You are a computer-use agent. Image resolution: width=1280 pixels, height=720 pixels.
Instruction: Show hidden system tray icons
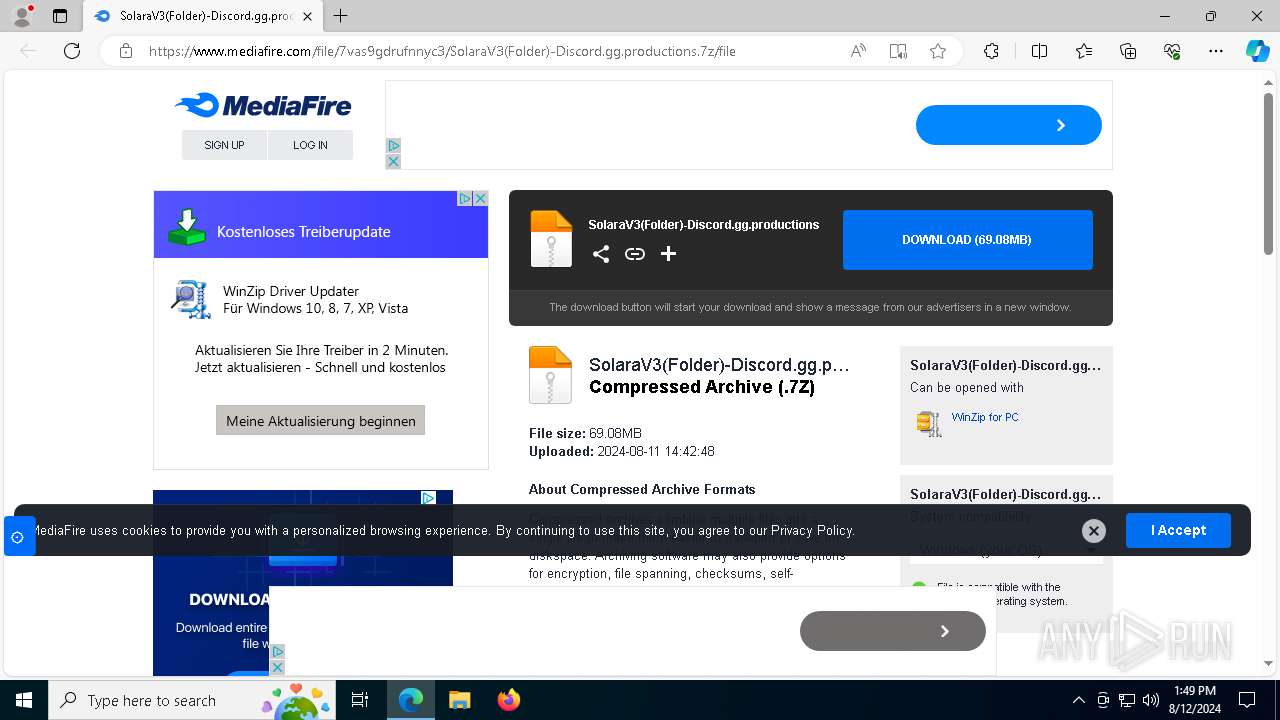[x=1078, y=700]
